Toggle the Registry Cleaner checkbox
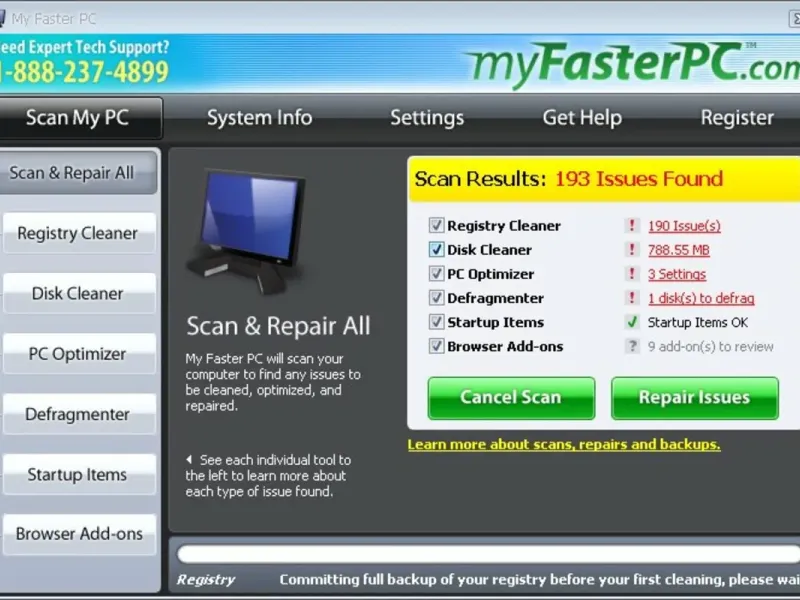 pyautogui.click(x=436, y=225)
